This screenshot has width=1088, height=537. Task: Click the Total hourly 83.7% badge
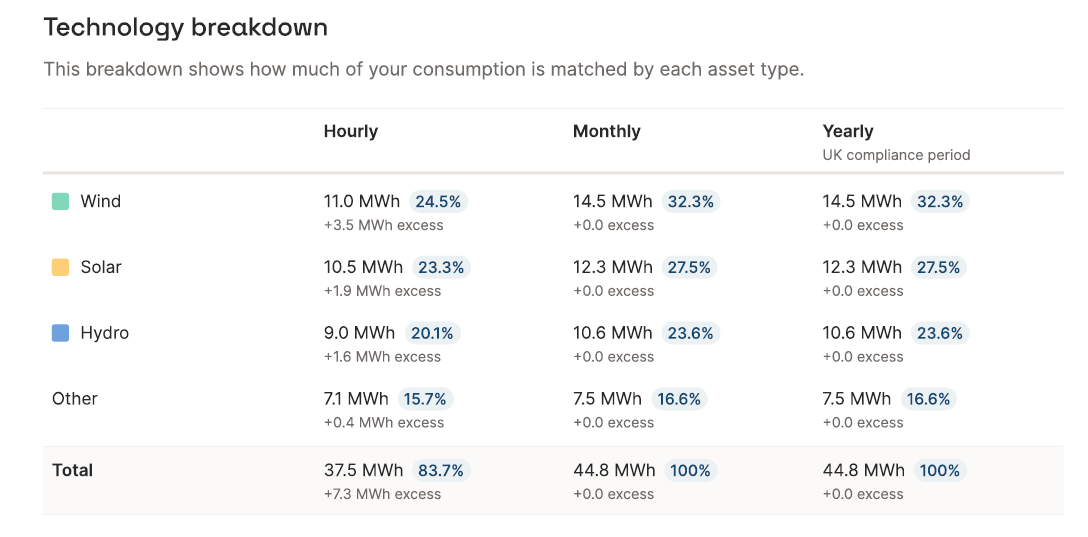(x=441, y=471)
